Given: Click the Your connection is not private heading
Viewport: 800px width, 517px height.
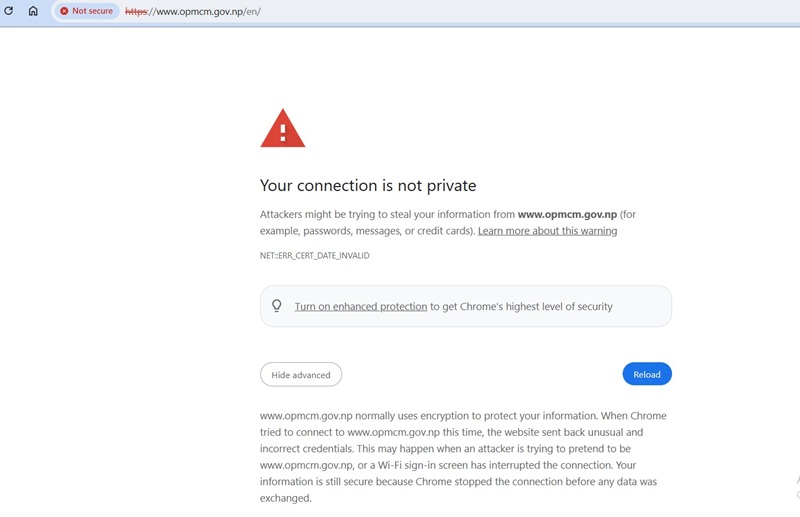Looking at the screenshot, I should [368, 185].
